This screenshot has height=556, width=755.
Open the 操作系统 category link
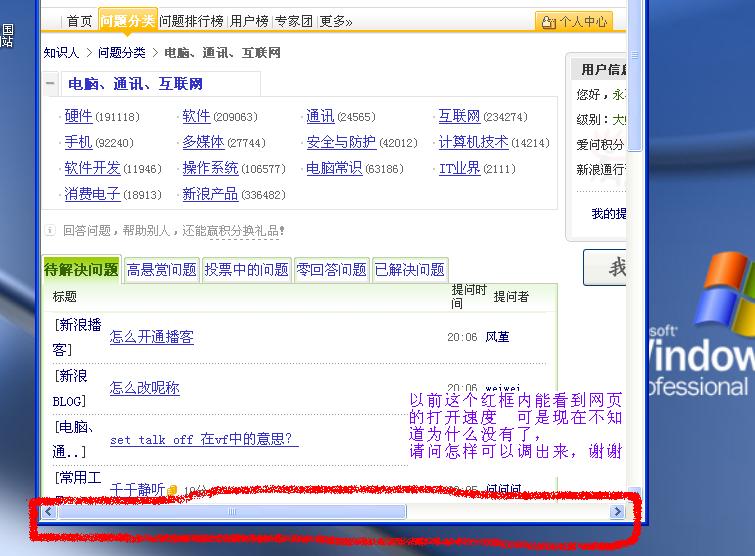coord(210,168)
